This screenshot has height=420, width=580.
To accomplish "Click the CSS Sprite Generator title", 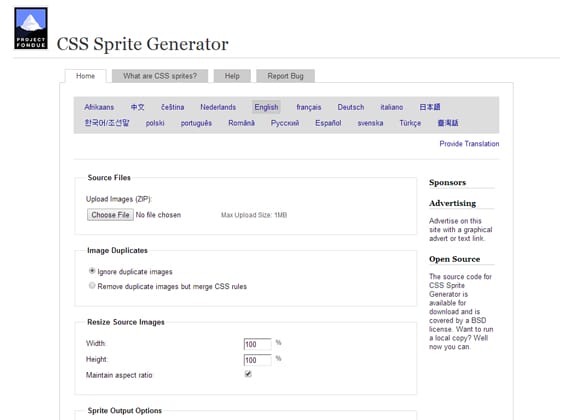I will [x=142, y=44].
